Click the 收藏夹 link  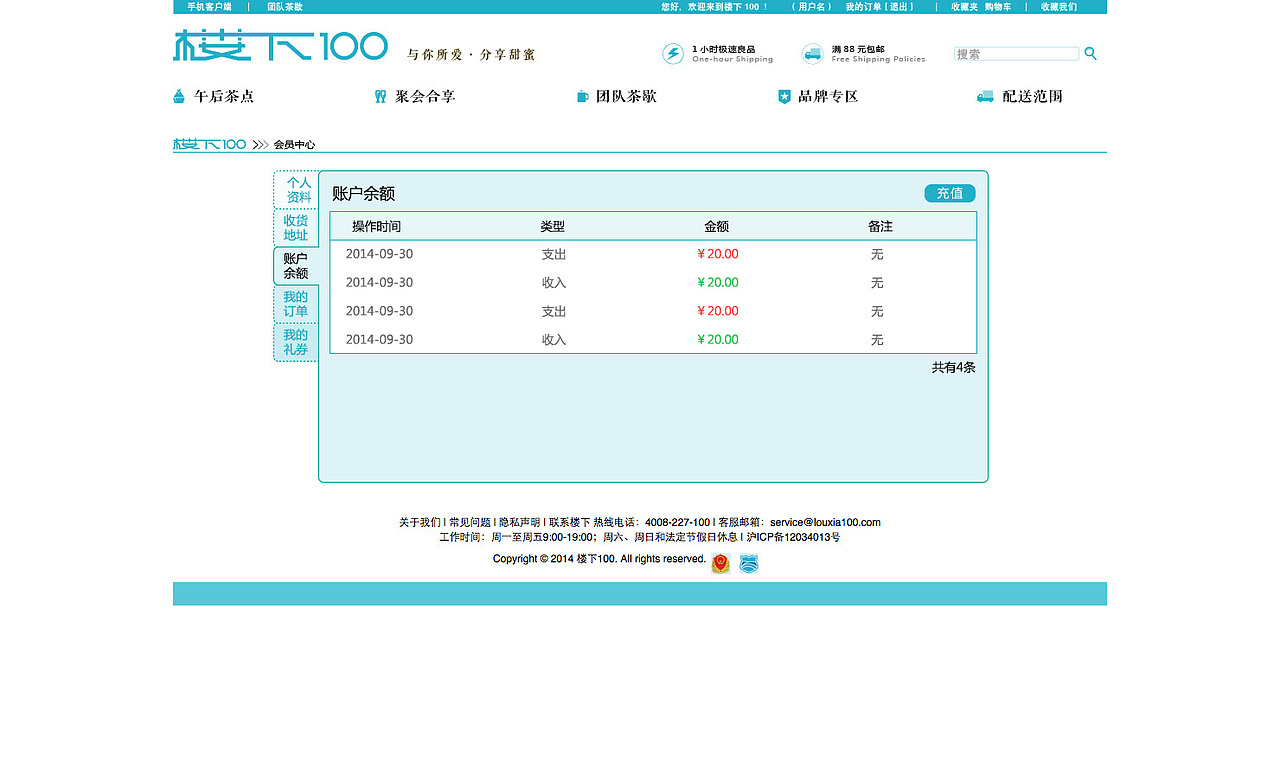[965, 7]
